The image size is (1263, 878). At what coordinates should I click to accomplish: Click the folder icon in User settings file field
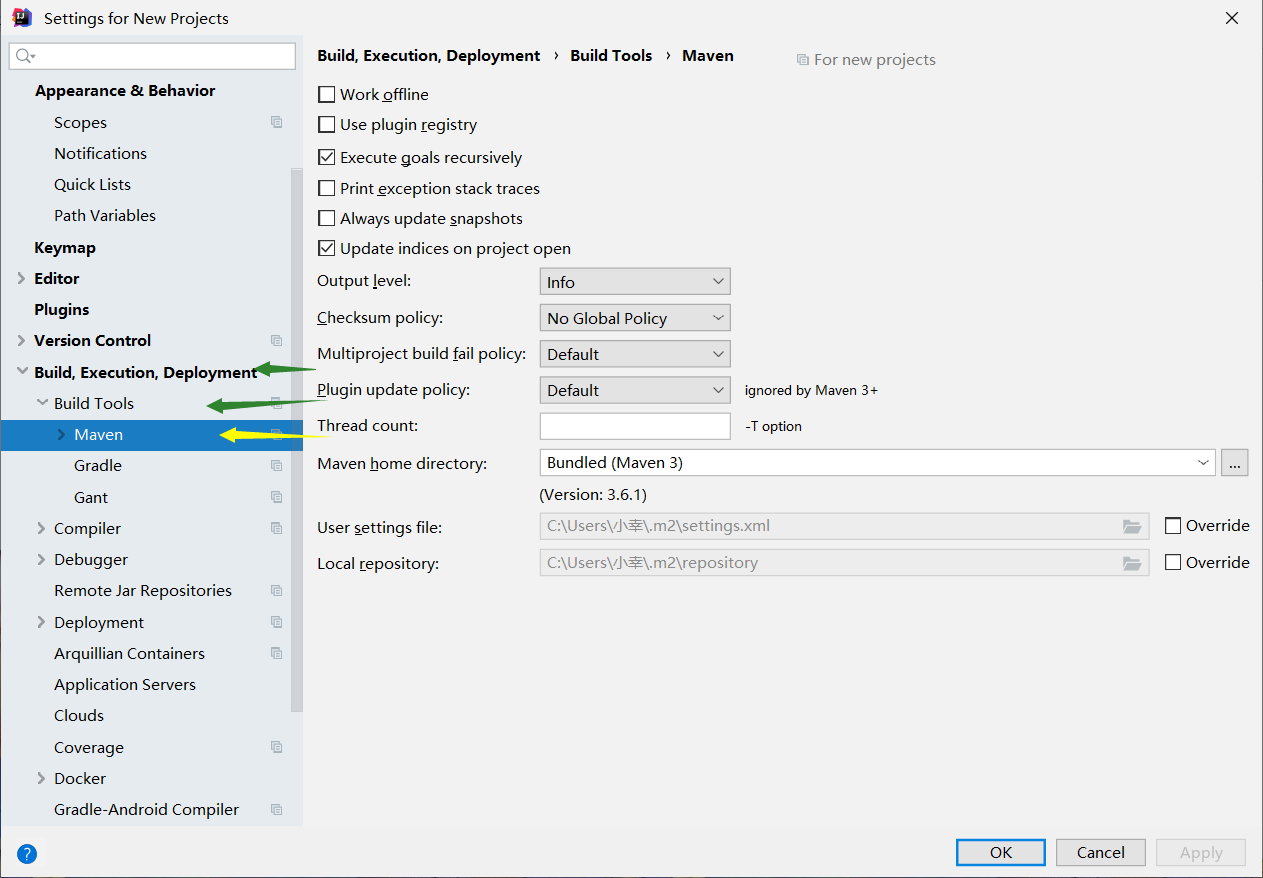click(x=1132, y=526)
